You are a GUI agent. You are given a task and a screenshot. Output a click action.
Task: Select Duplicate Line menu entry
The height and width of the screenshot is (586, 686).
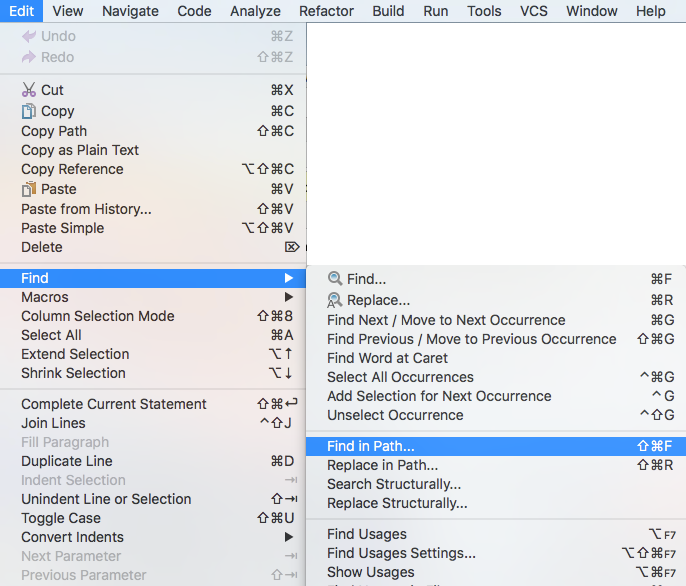[x=67, y=461]
